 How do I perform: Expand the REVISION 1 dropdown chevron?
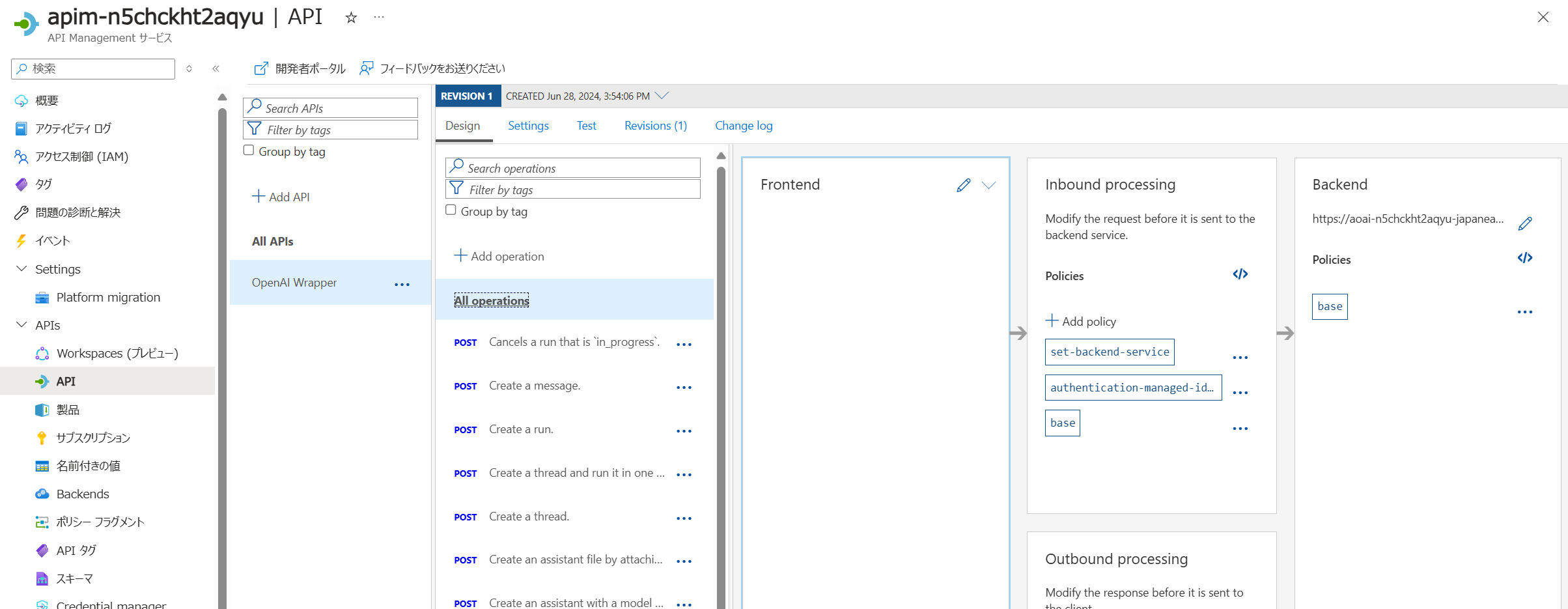click(x=662, y=96)
